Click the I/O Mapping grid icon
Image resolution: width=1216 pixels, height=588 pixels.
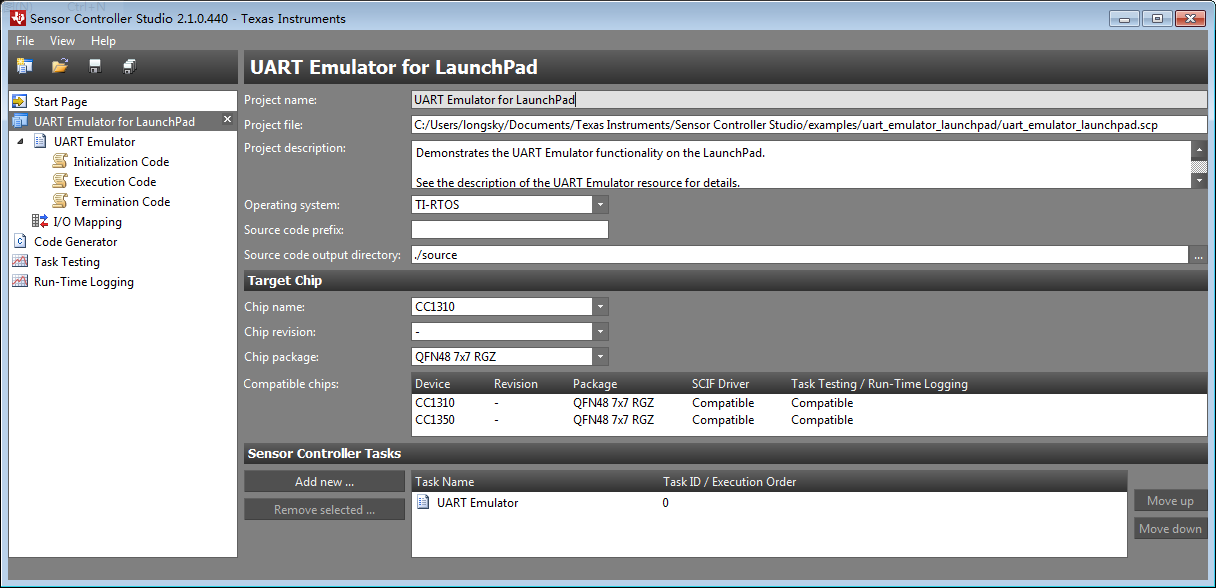pyautogui.click(x=40, y=222)
